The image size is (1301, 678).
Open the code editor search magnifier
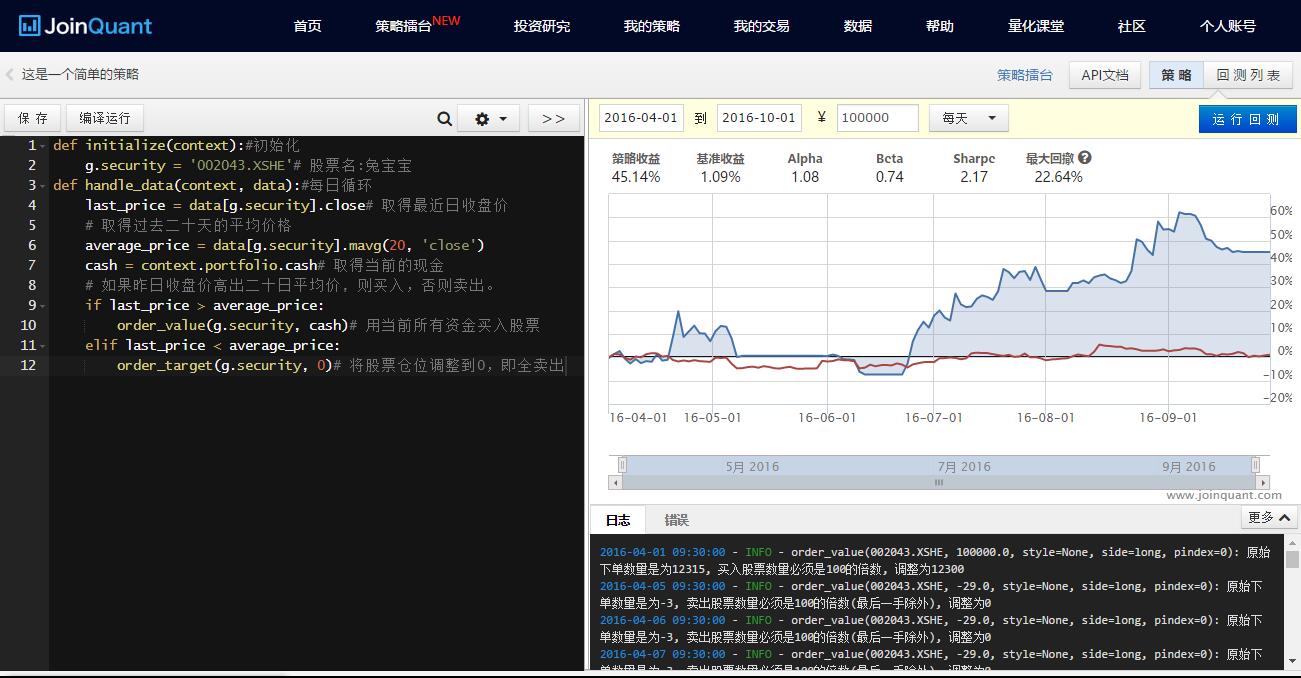[x=445, y=119]
